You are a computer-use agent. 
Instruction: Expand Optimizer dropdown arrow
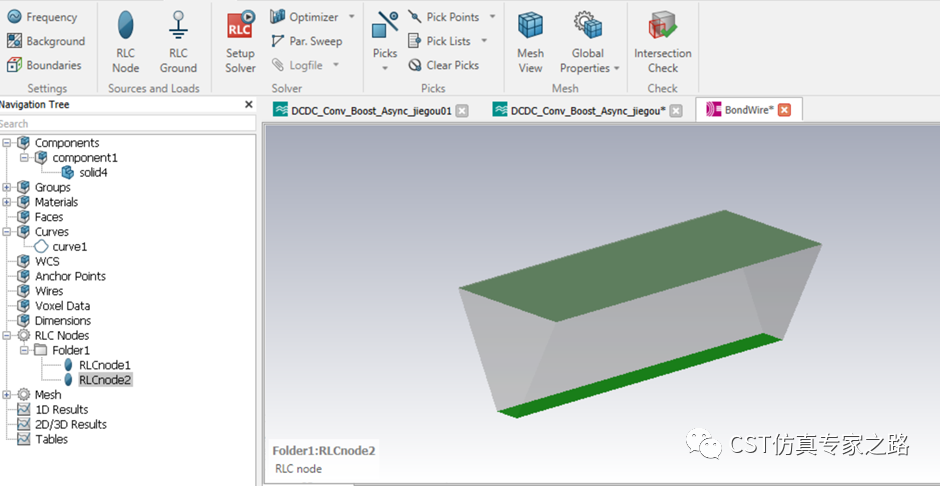coord(351,17)
